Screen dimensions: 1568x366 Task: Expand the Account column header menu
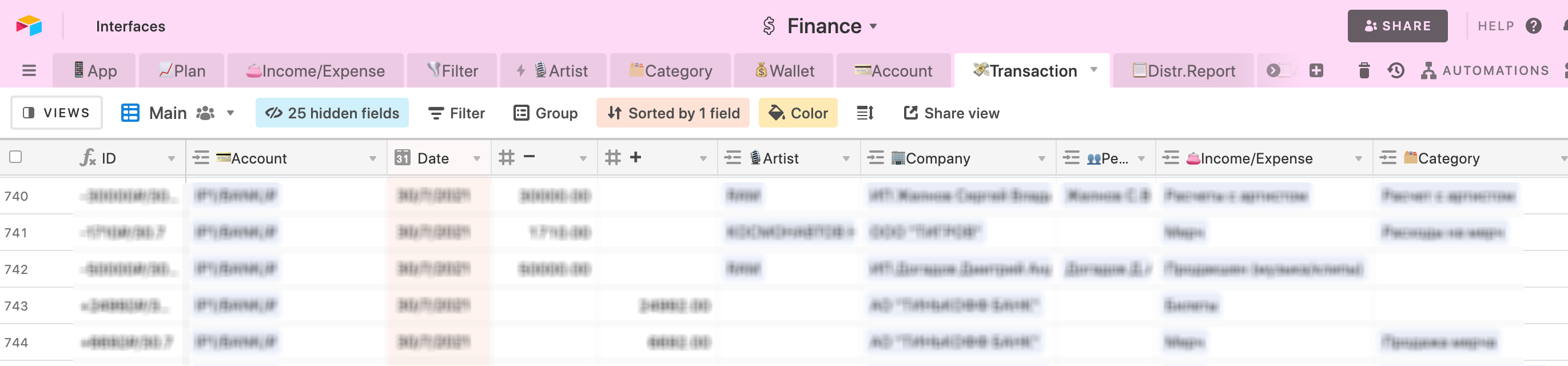(x=372, y=158)
